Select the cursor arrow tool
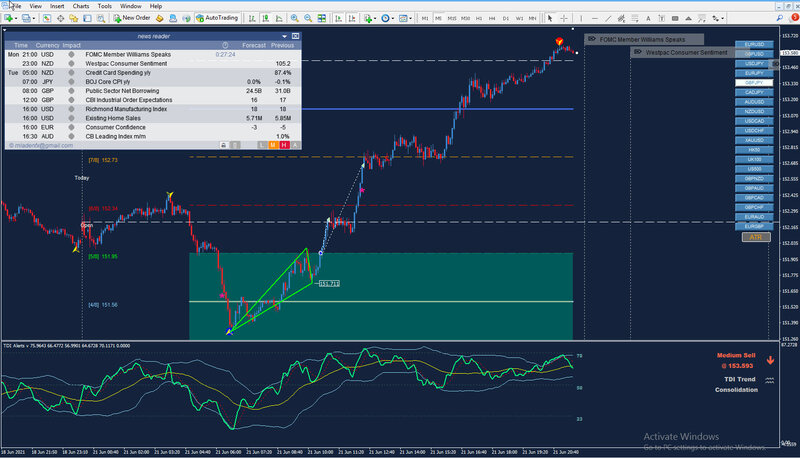Image resolution: width=800 pixels, height=458 pixels. pyautogui.click(x=550, y=18)
